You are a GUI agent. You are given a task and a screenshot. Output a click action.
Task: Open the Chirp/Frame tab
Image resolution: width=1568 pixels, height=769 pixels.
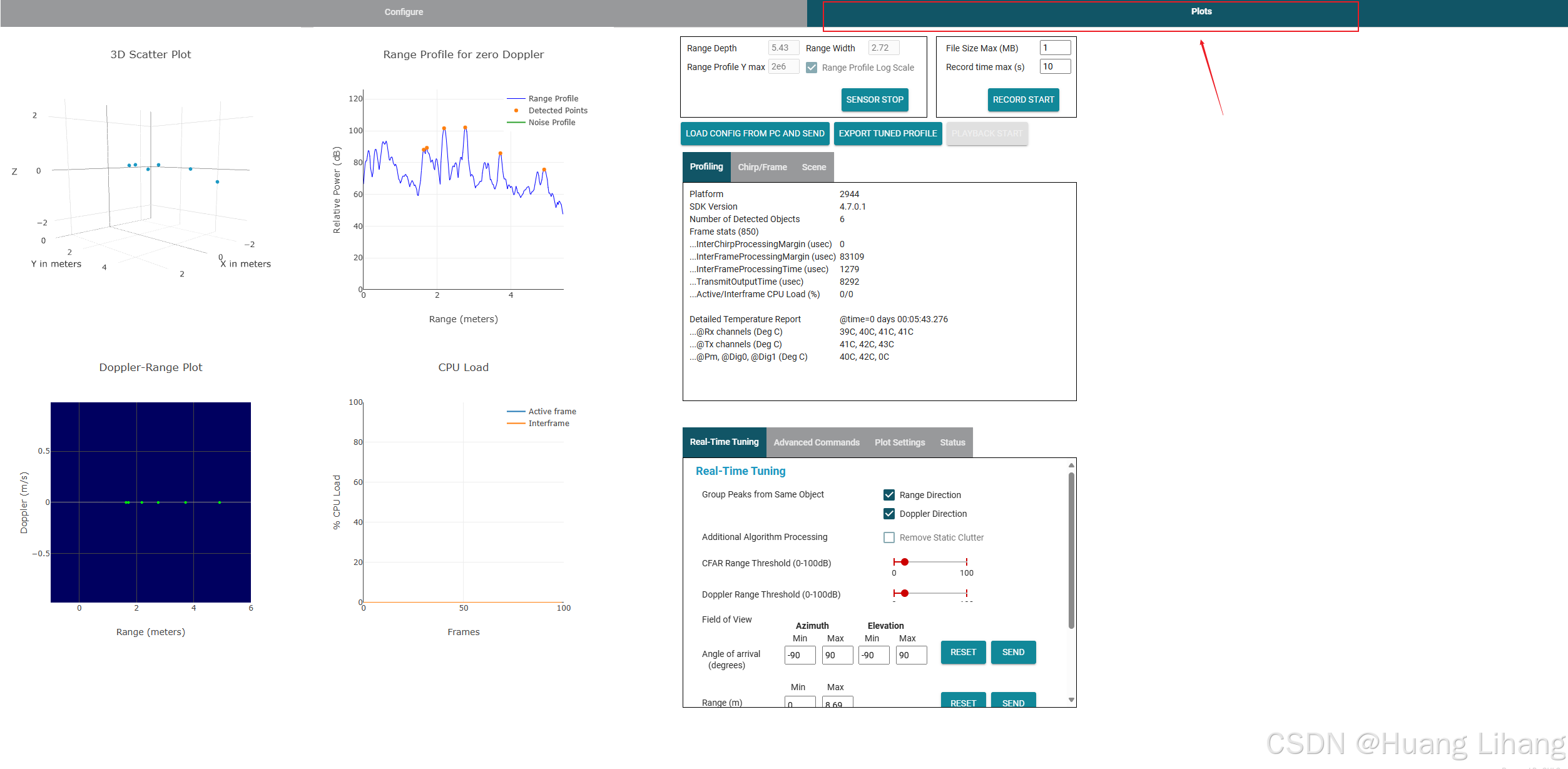762,167
